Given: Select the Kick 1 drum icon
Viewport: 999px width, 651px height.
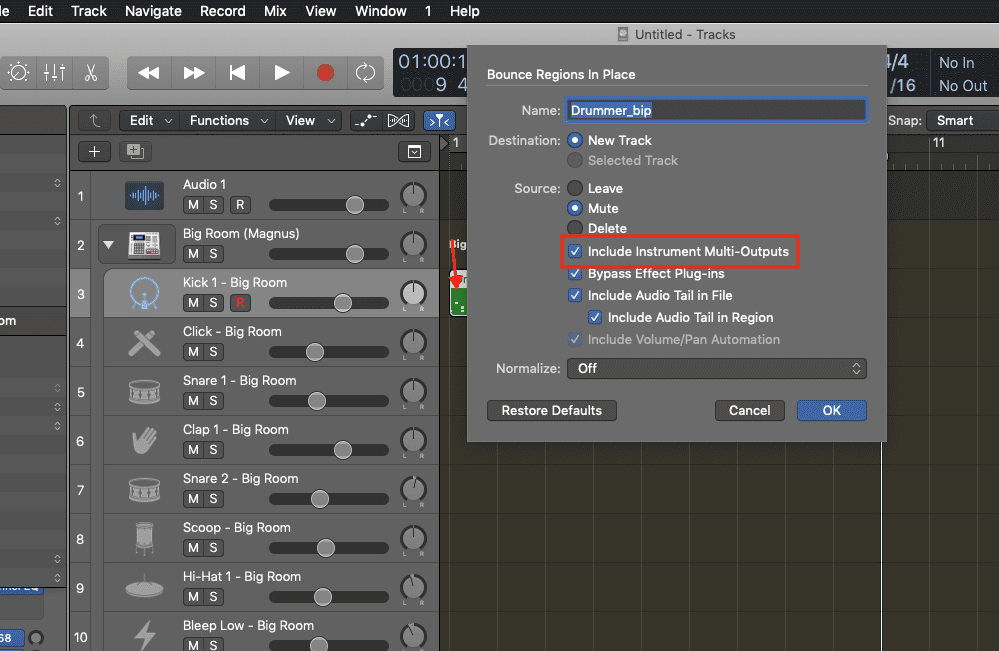Looking at the screenshot, I should (144, 293).
